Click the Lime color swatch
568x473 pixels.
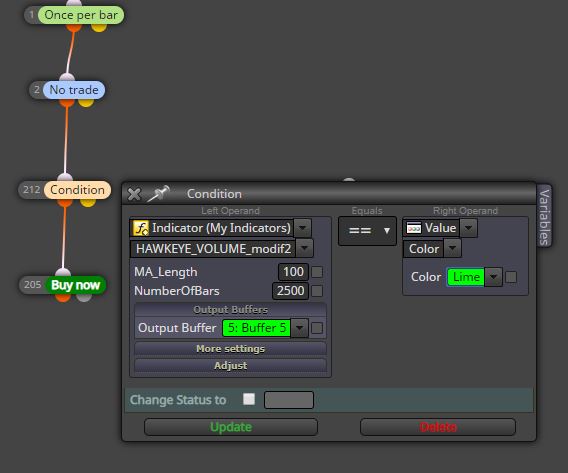tap(466, 277)
